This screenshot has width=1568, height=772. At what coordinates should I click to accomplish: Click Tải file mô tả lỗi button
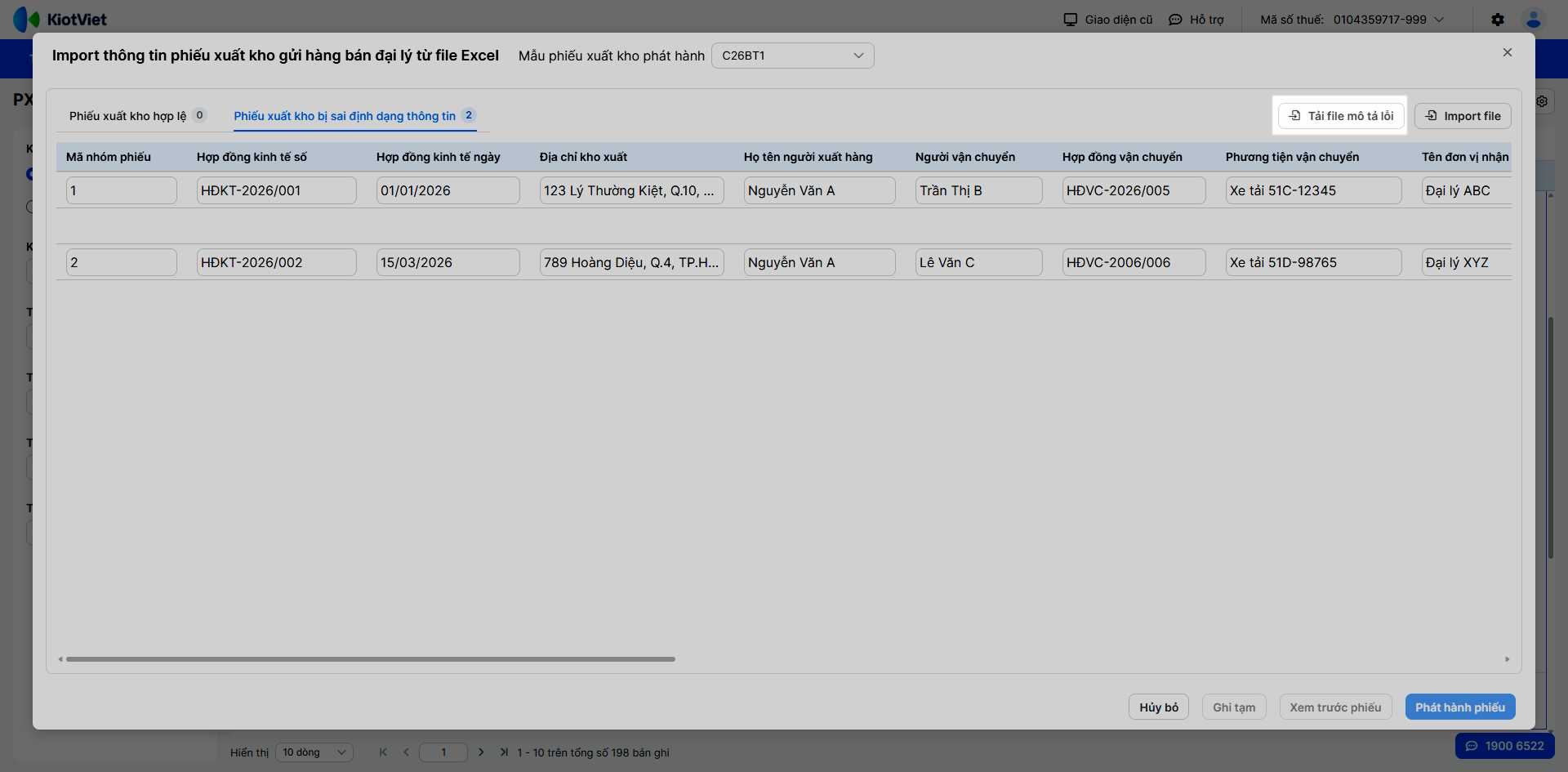(x=1342, y=116)
